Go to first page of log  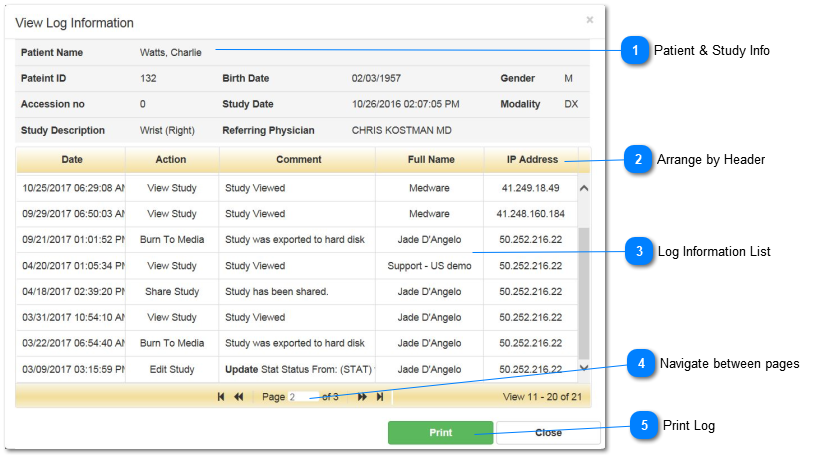tap(221, 397)
